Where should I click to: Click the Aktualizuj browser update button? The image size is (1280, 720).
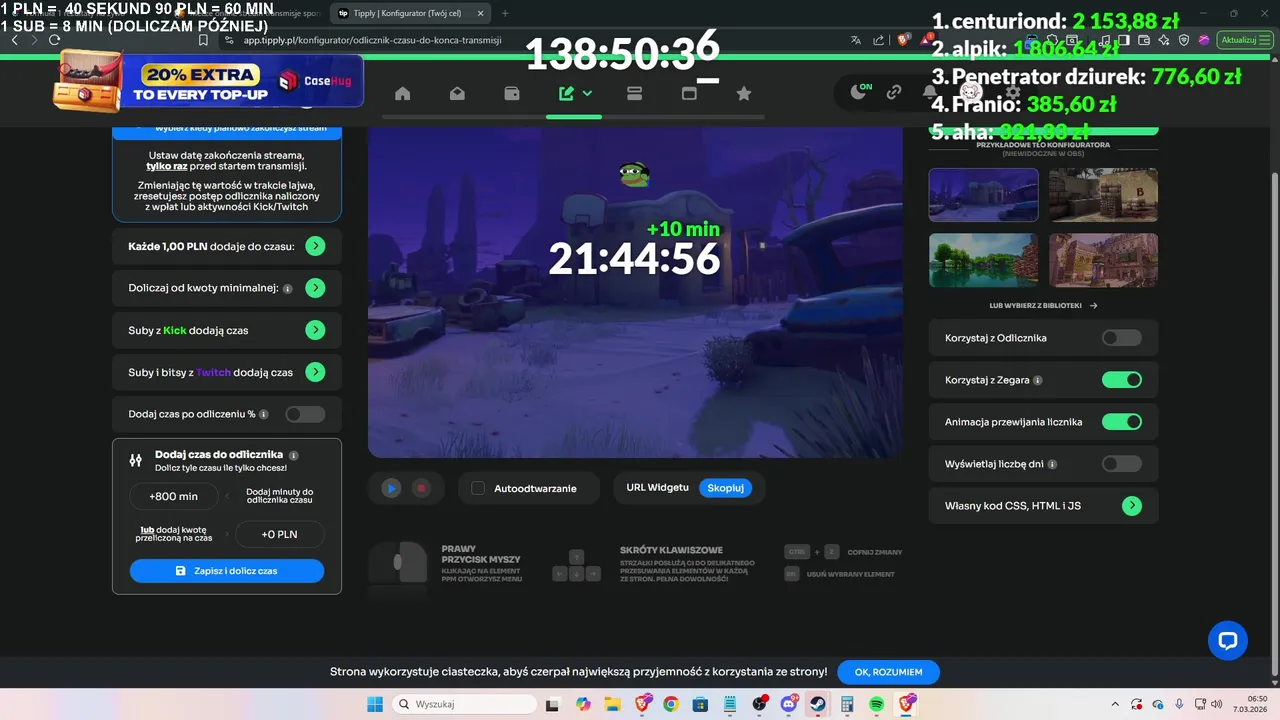pyautogui.click(x=1243, y=40)
